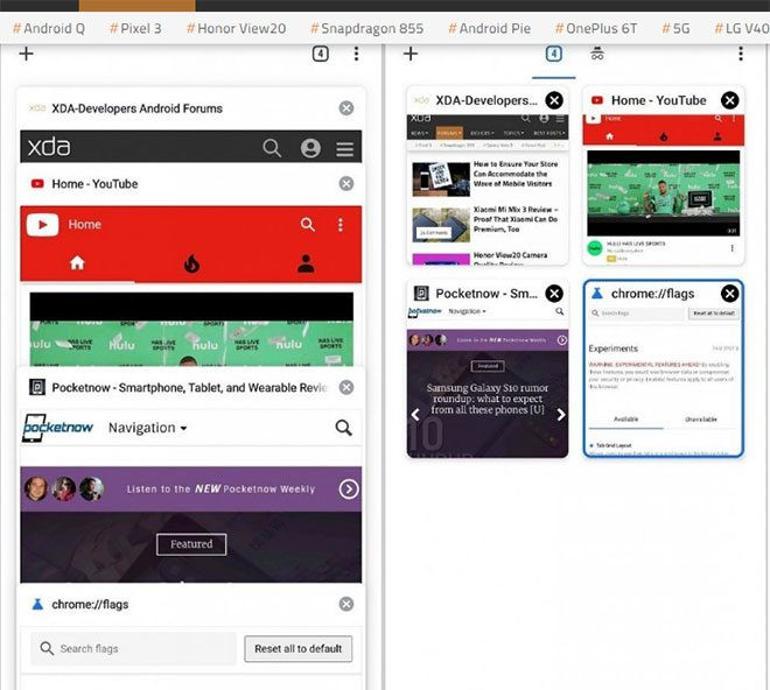Select YouTube Trending flame icon

pos(192,263)
